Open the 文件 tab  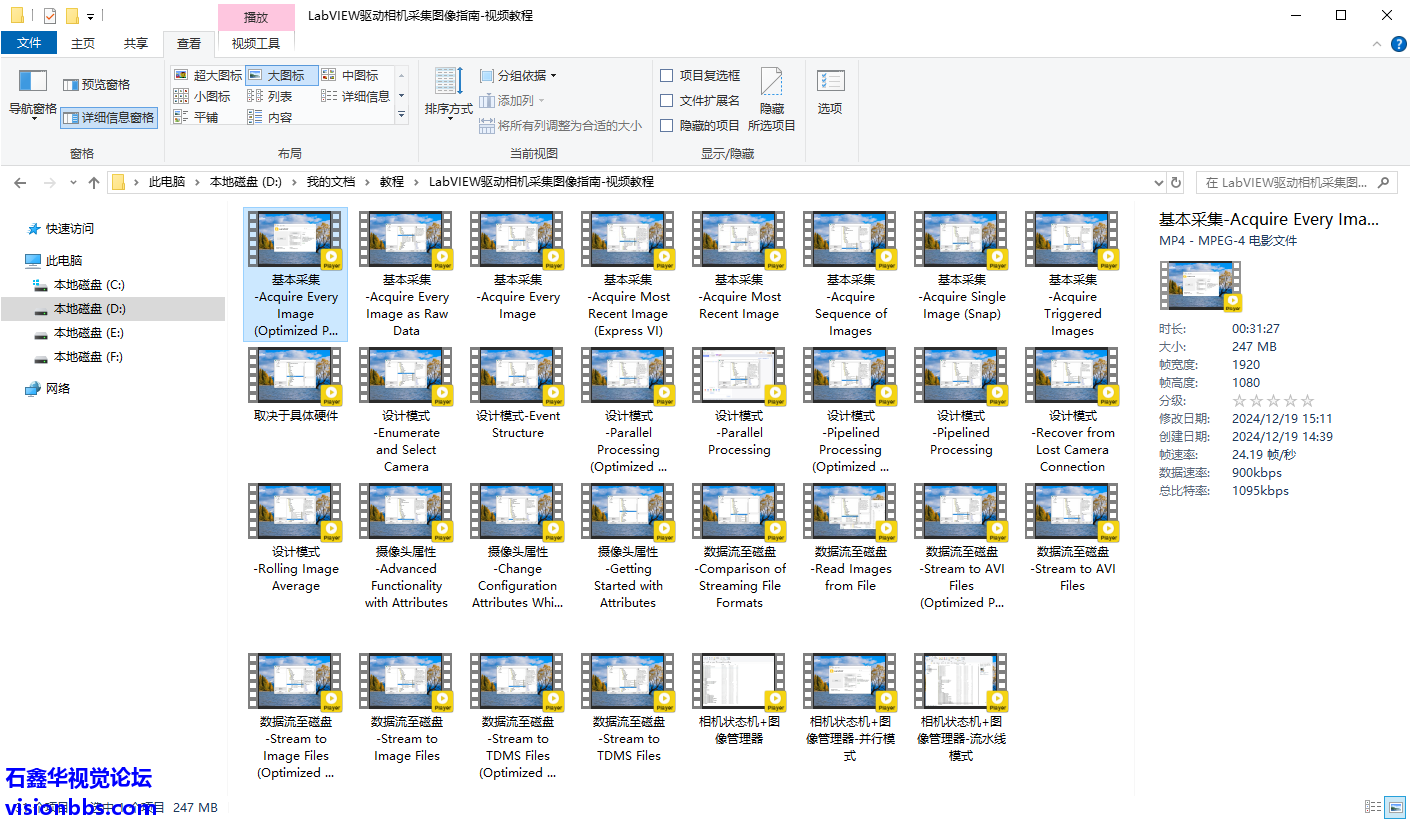(29, 43)
